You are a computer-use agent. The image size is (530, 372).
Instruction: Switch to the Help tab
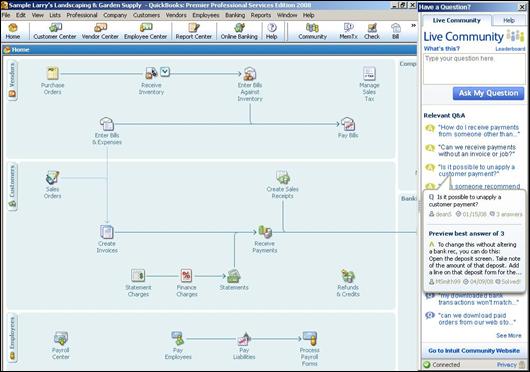[x=509, y=21]
